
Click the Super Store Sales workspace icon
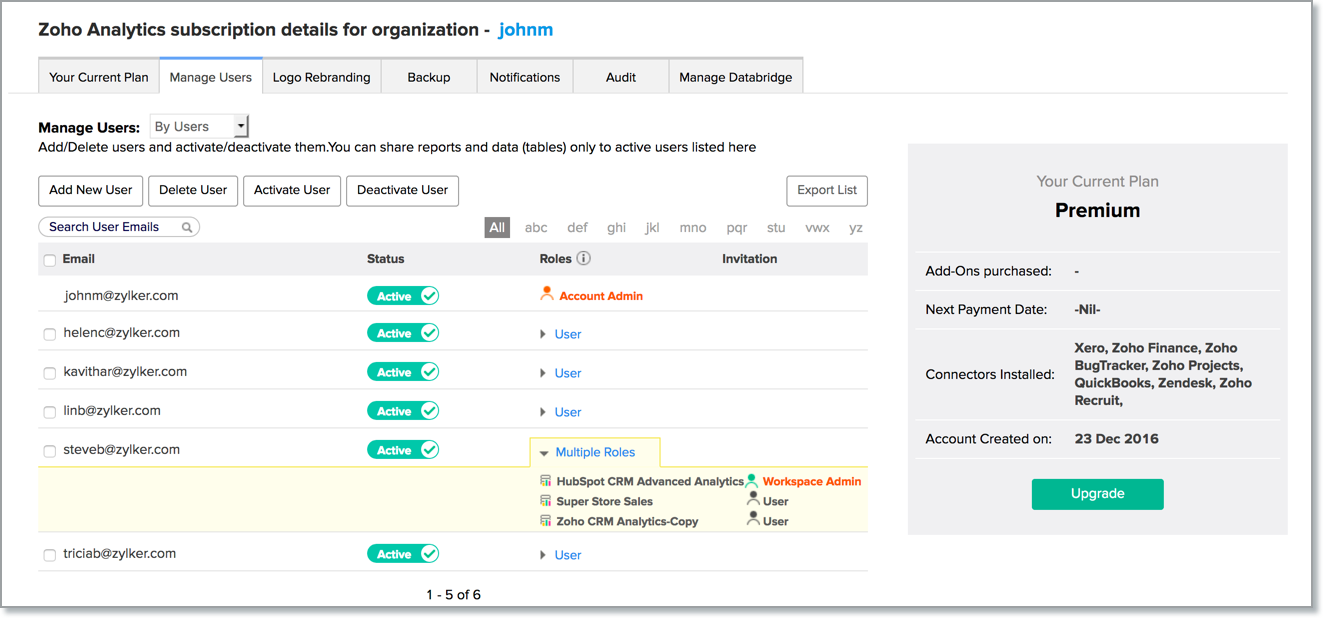[x=546, y=501]
